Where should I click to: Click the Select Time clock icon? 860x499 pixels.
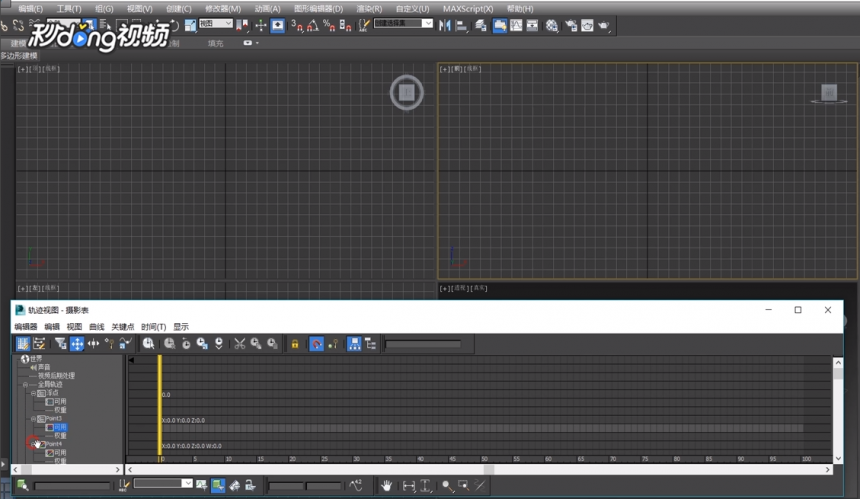148,344
